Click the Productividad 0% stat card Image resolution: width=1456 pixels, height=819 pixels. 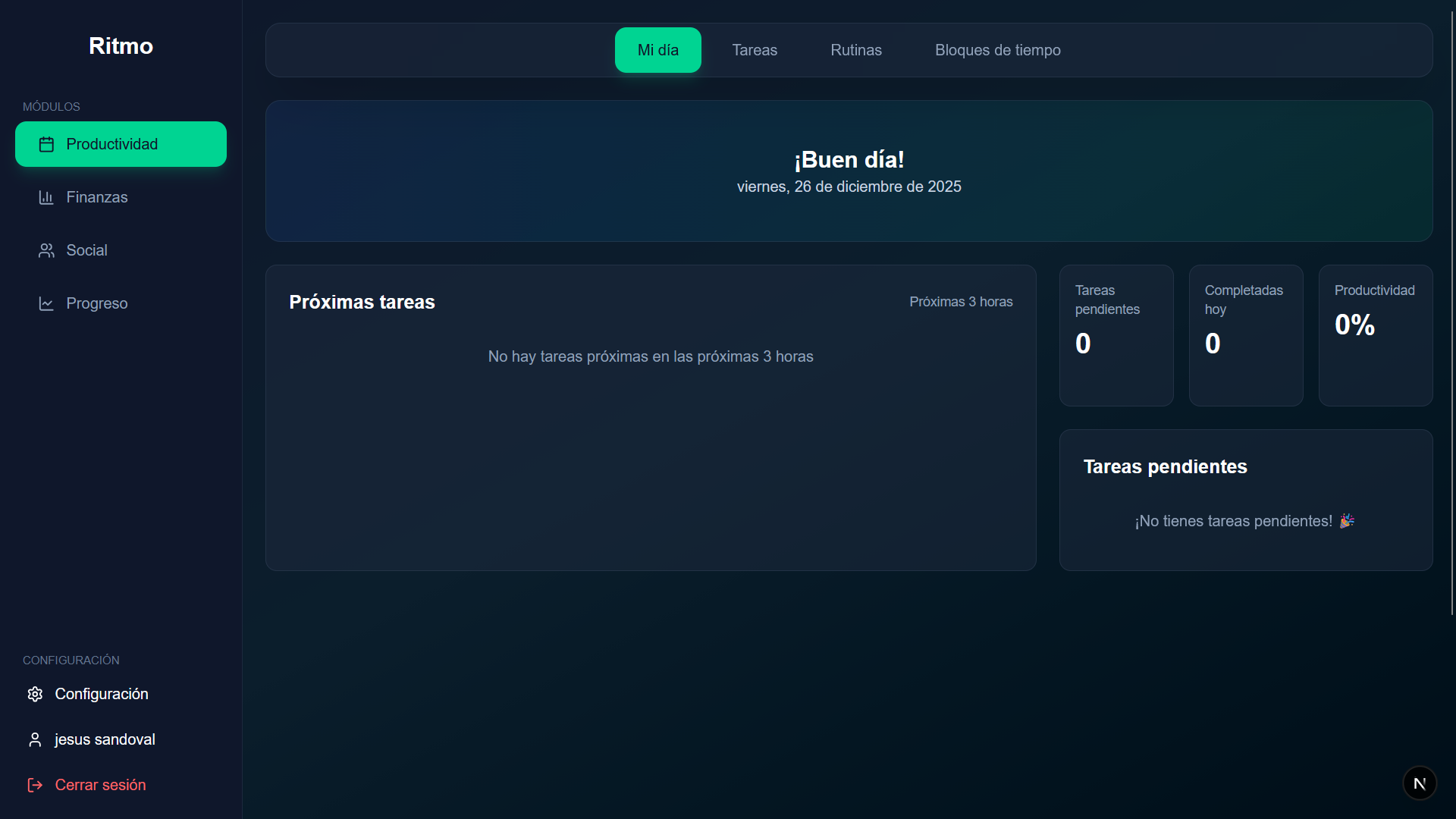click(1375, 334)
